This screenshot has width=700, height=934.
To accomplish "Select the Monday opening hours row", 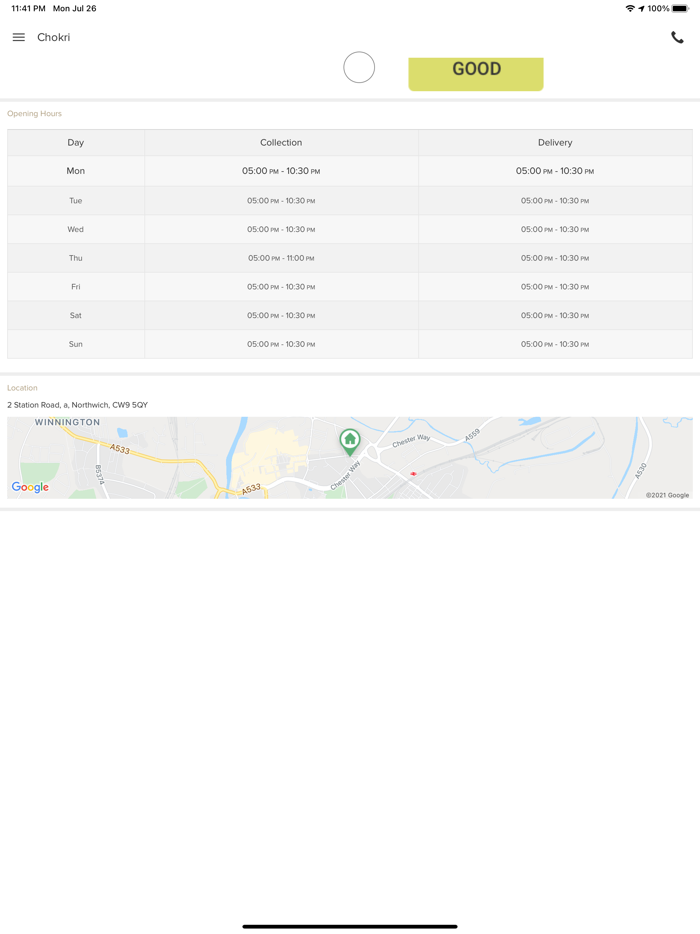I will (x=350, y=171).
